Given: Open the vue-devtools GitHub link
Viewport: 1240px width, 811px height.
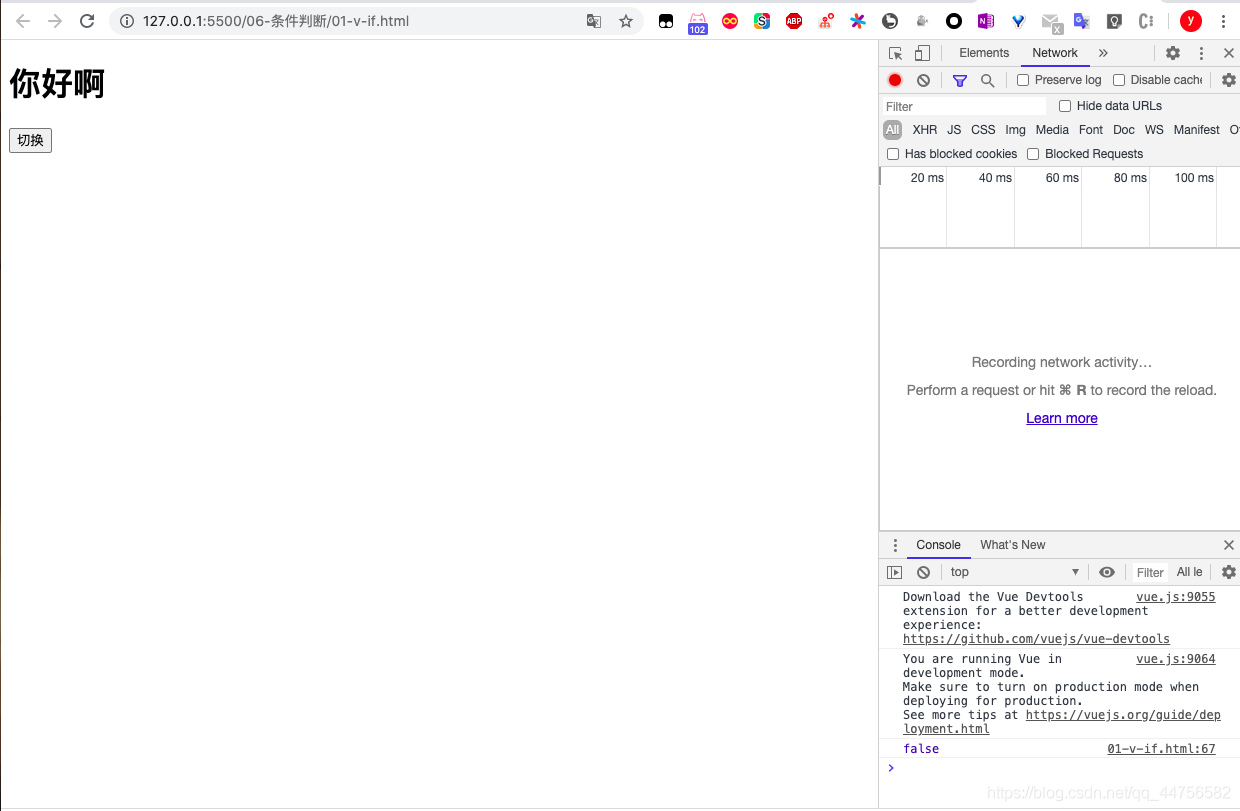Looking at the screenshot, I should pyautogui.click(x=1036, y=639).
